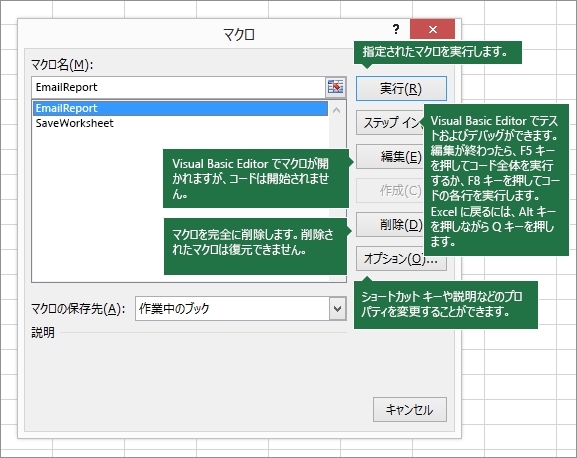Close the マクロ dialog with the X
This screenshot has height=458, width=577.
click(x=433, y=29)
